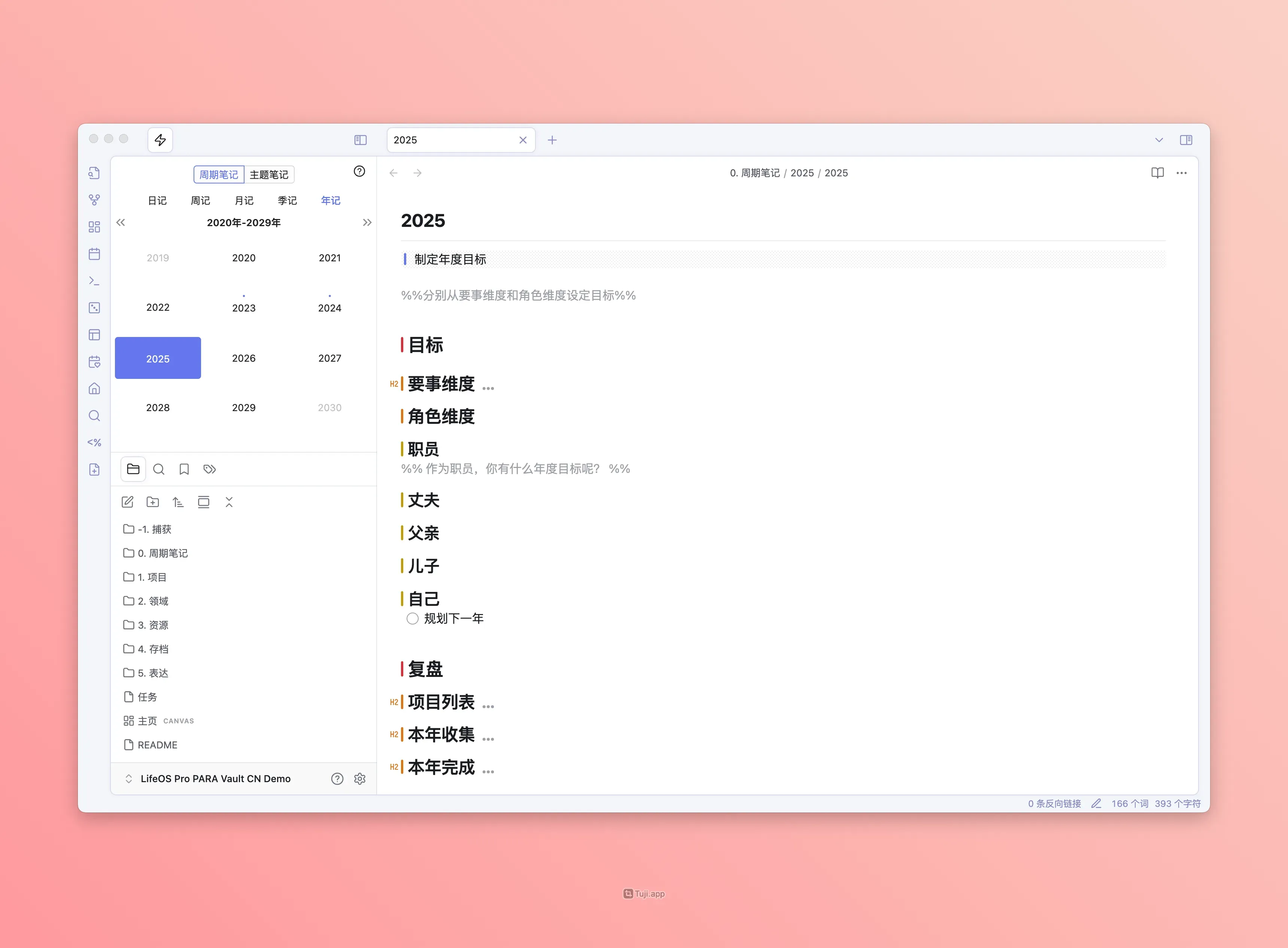Expand the 0. 周期笔记 folder
Screen dimensions: 1288x948
pyautogui.click(x=162, y=553)
